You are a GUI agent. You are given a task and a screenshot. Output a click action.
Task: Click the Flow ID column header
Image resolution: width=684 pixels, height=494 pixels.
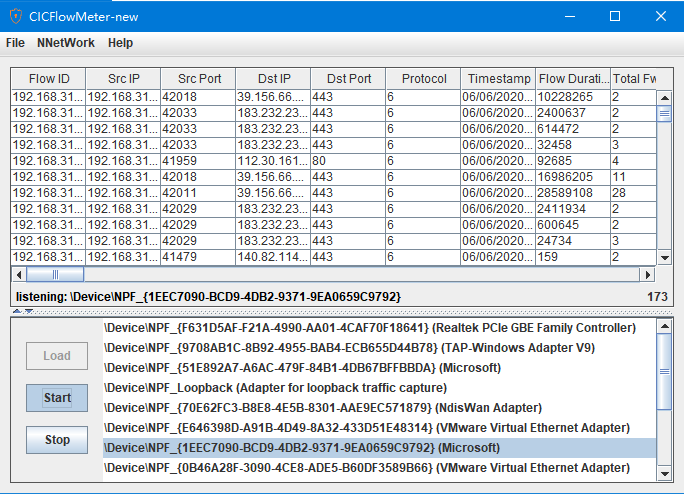pos(48,79)
